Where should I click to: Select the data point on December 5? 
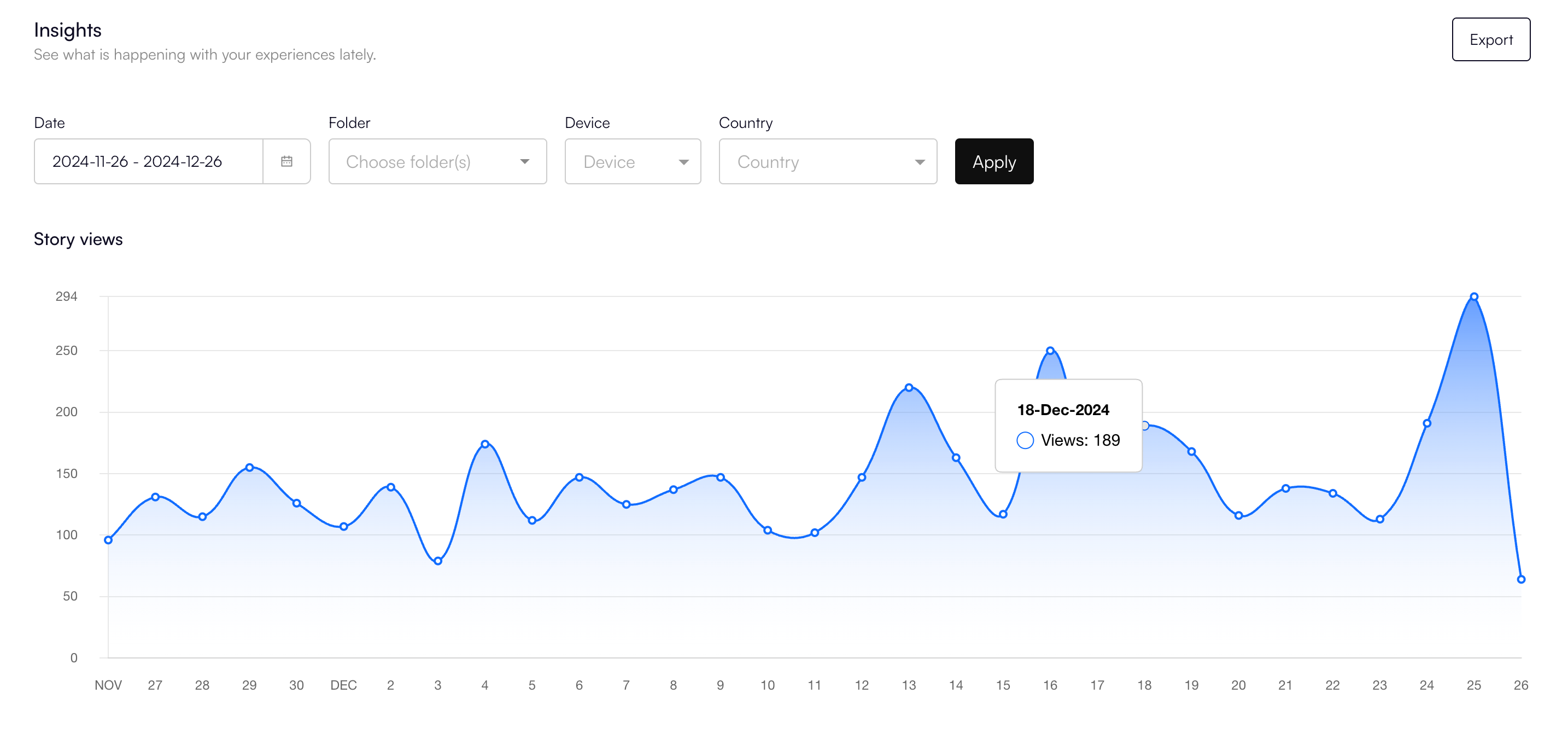click(x=532, y=521)
